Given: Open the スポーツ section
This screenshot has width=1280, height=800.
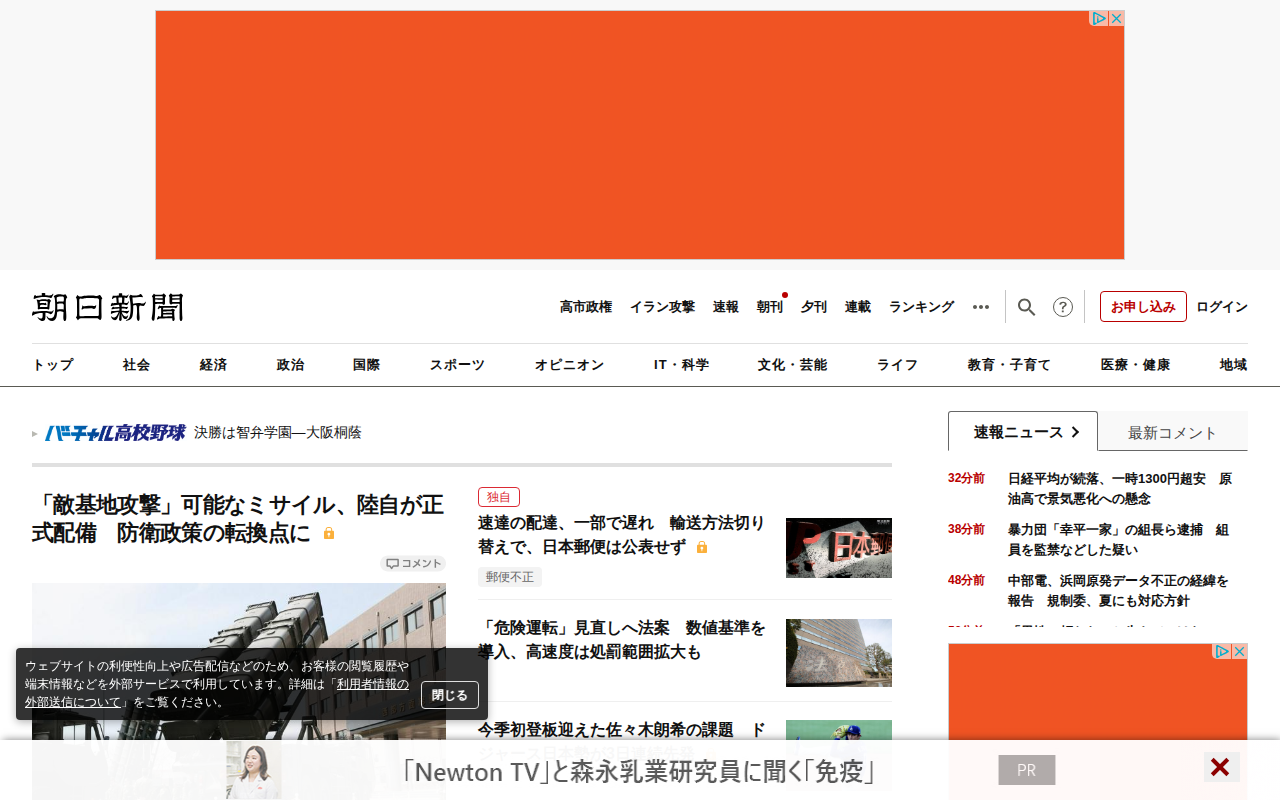Looking at the screenshot, I should 456,364.
